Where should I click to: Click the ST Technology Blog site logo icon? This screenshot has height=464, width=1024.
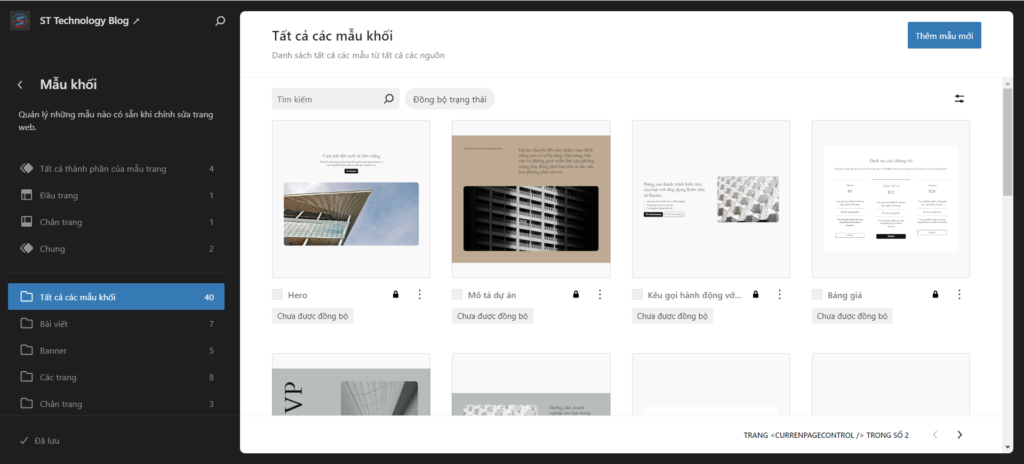20,21
